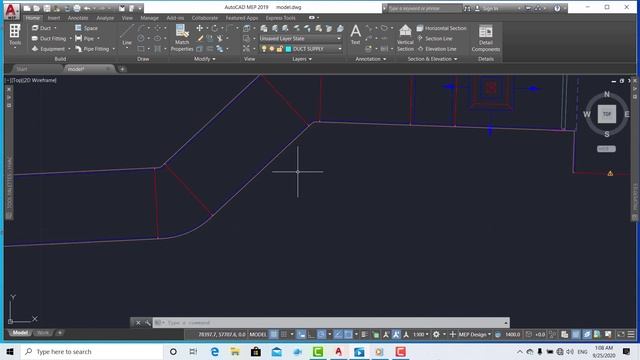
Task: Toggle ortho mode in status bar
Action: 311,334
